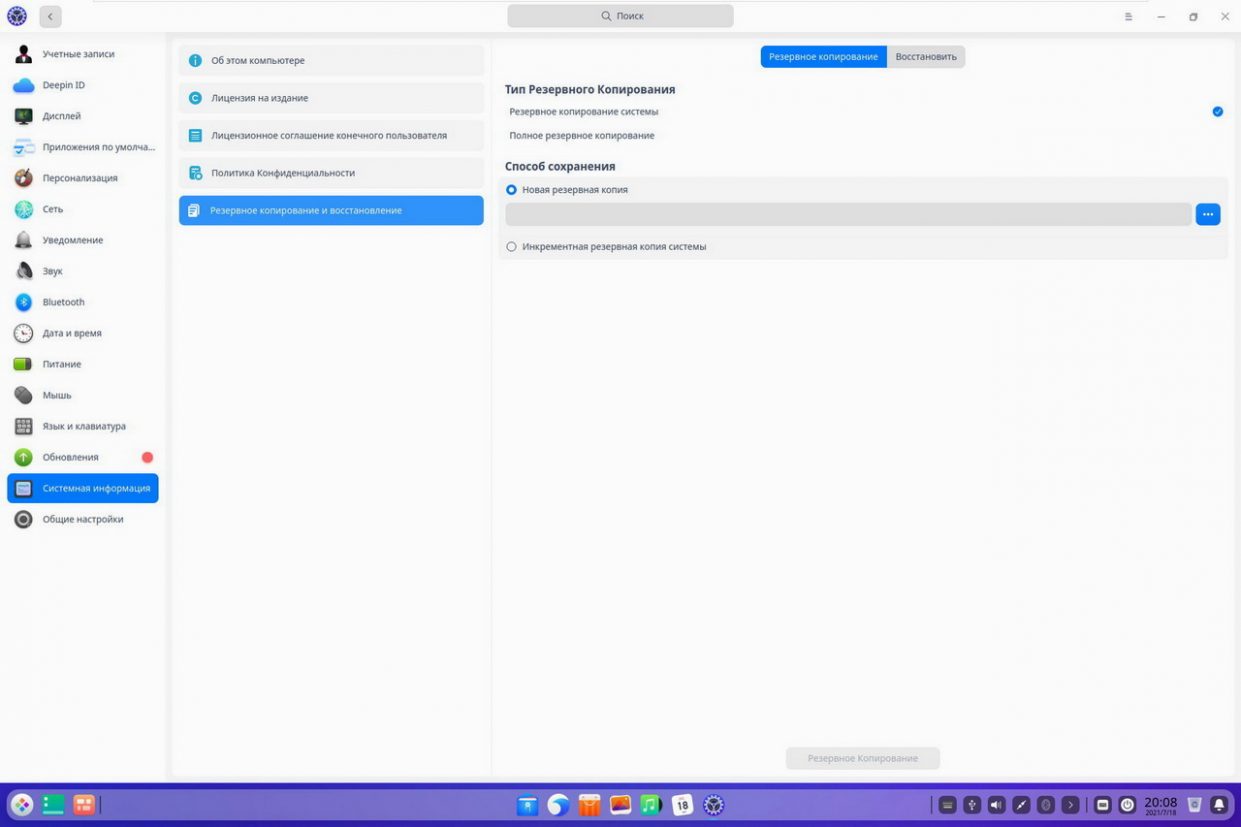Open Сеть network settings

(52, 209)
